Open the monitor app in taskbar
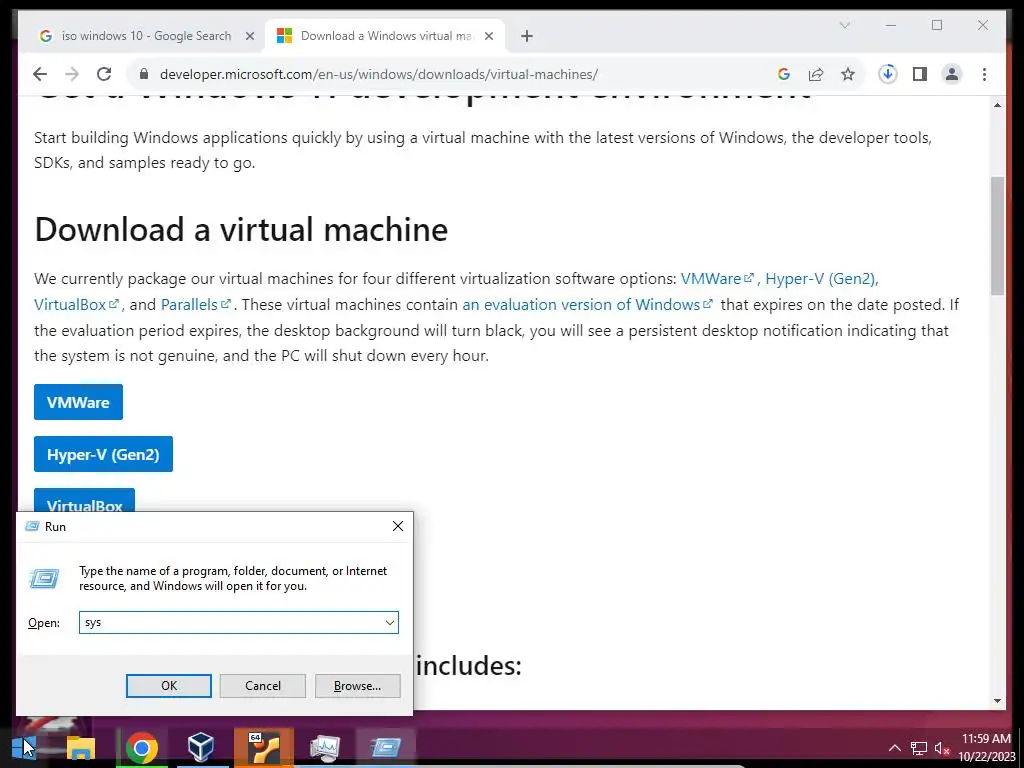This screenshot has height=768, width=1024. point(325,748)
